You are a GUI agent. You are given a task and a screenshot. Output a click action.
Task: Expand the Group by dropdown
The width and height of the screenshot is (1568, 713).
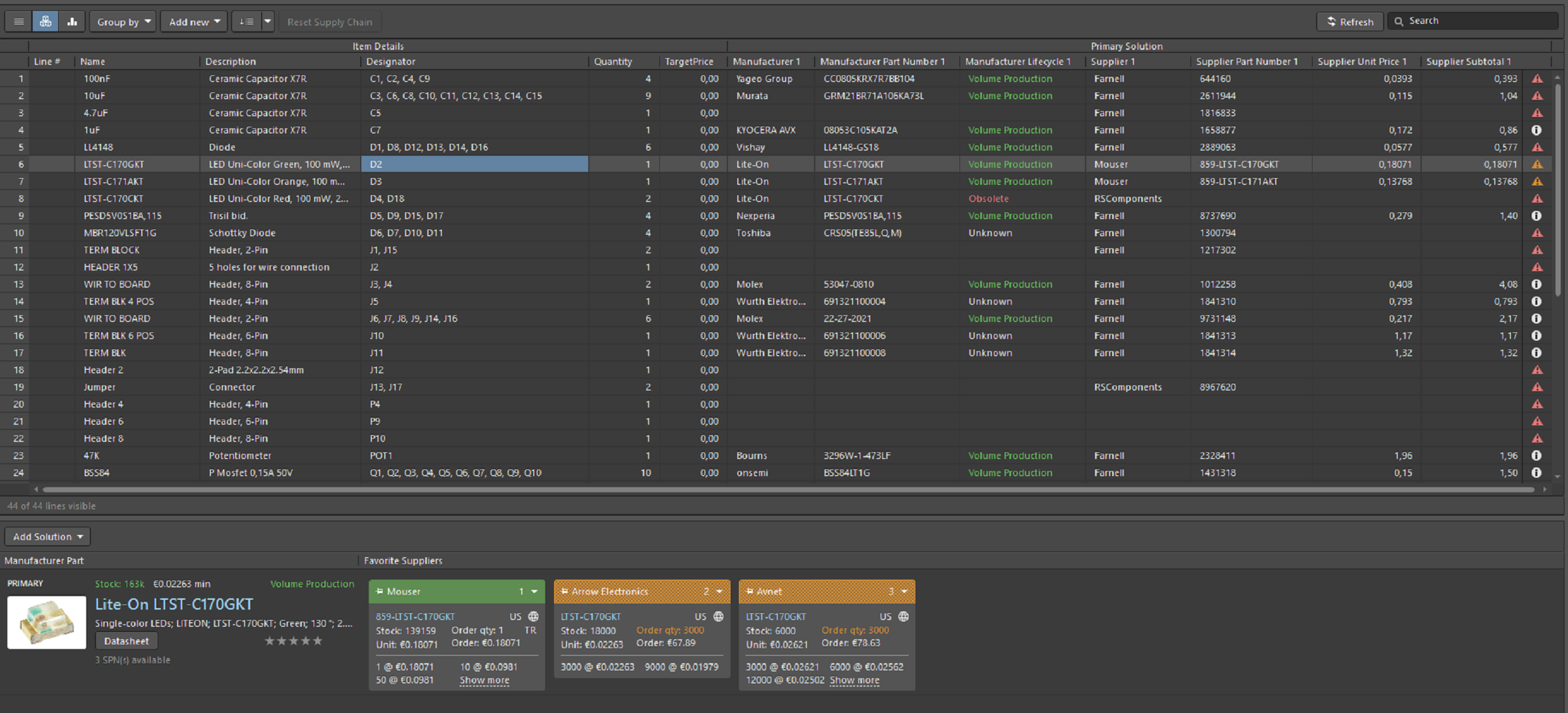pyautogui.click(x=124, y=21)
